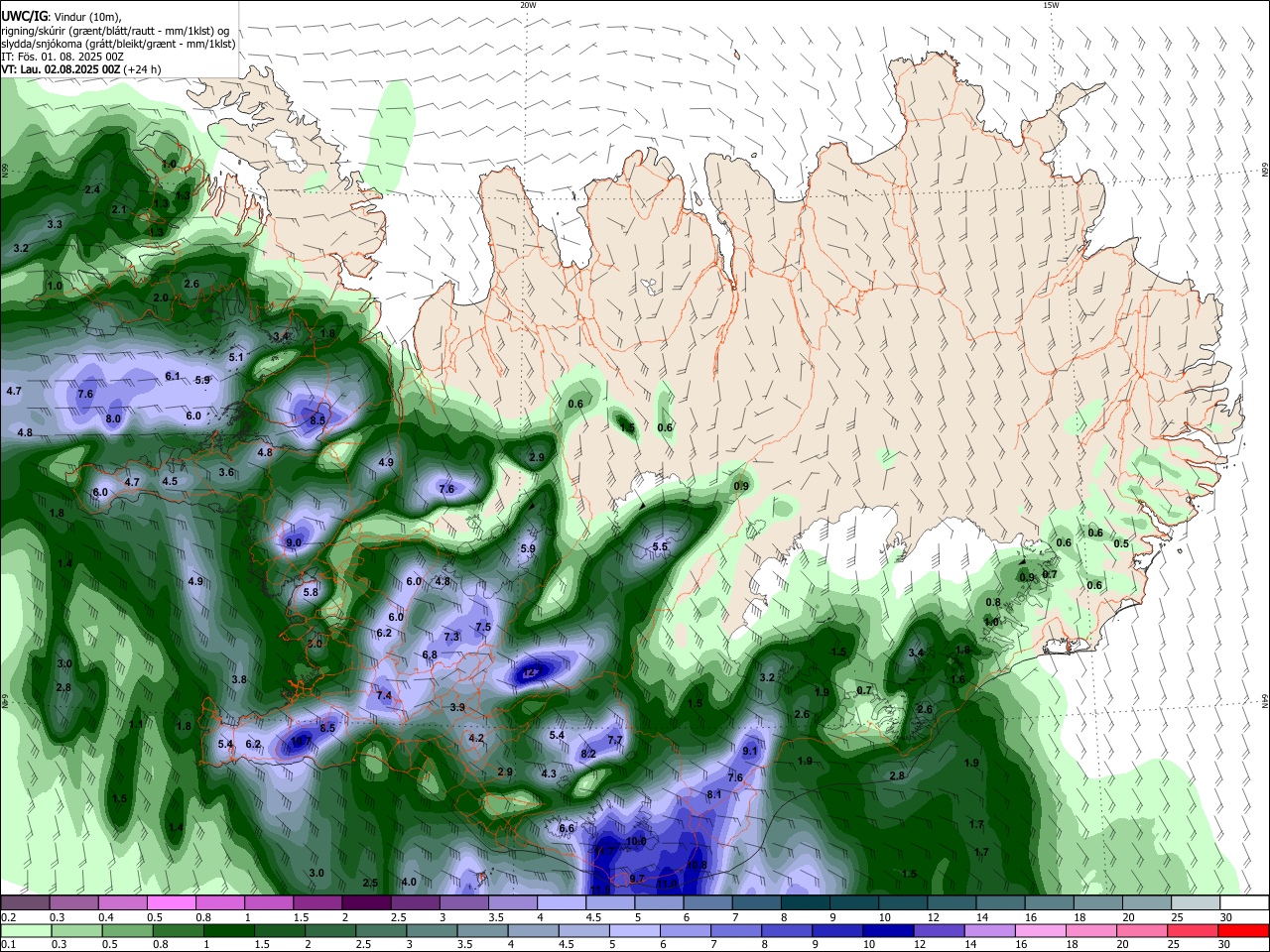
Task: Click the 3.3 precipitation value on the map
Action: click(55, 224)
